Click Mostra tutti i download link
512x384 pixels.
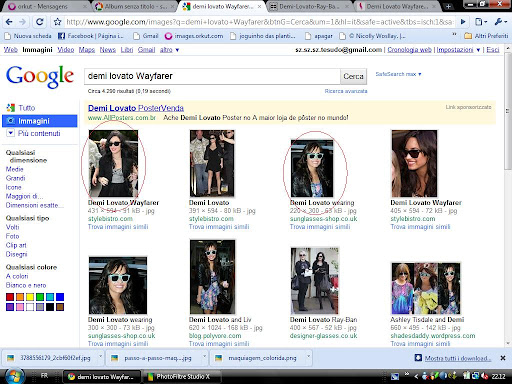pos(457,358)
